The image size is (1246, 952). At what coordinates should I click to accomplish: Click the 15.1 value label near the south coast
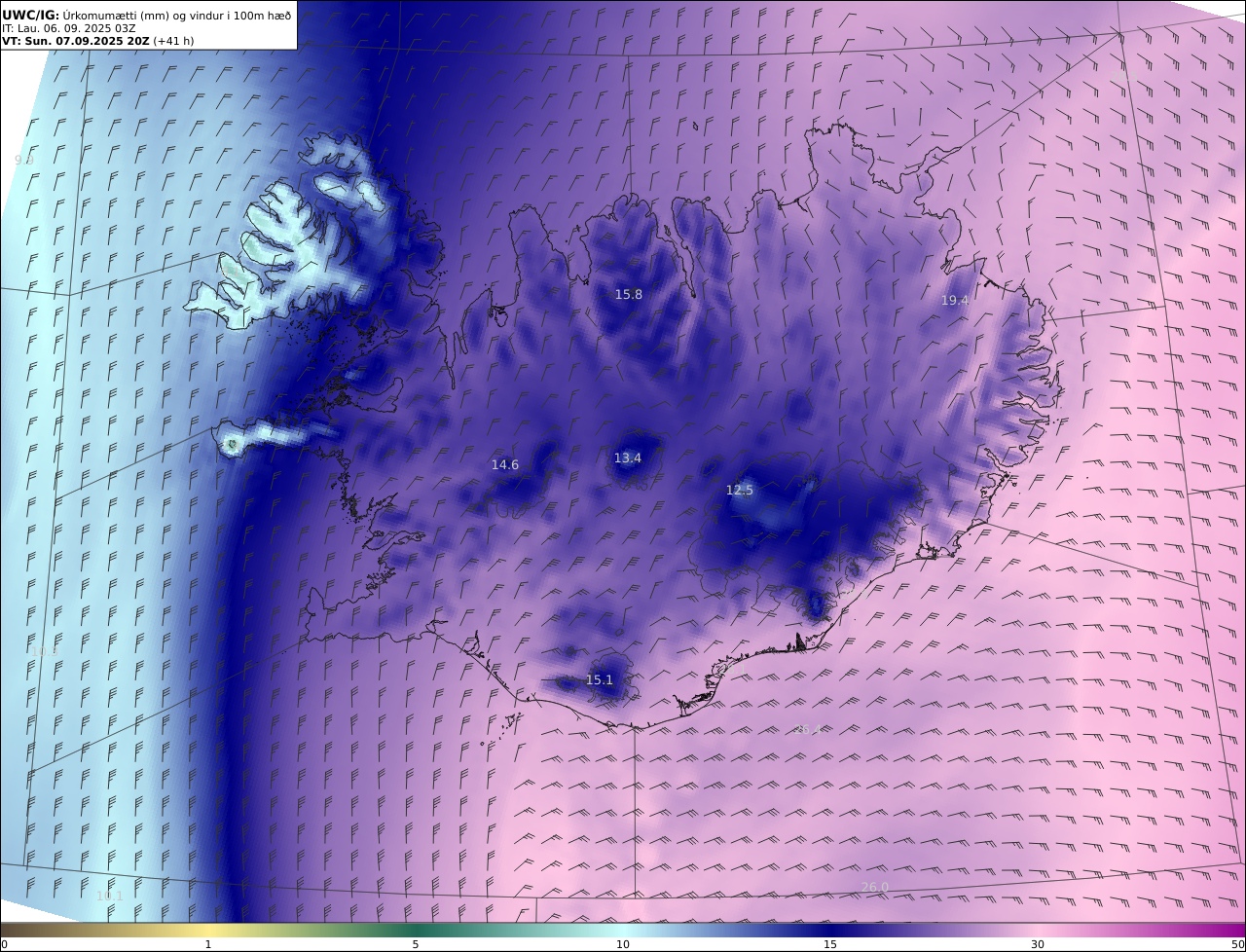click(x=600, y=679)
